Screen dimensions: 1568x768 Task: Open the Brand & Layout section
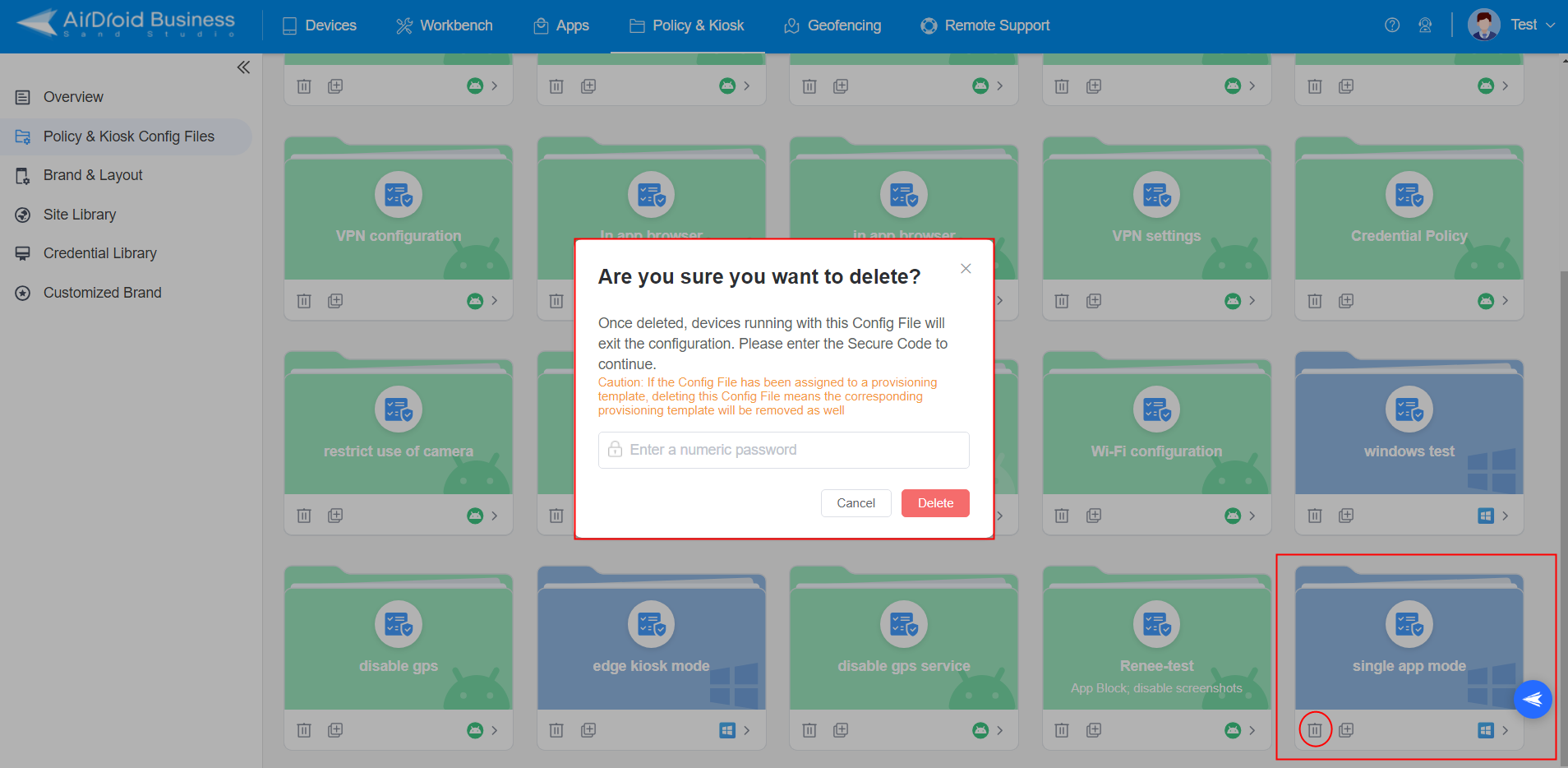[92, 174]
